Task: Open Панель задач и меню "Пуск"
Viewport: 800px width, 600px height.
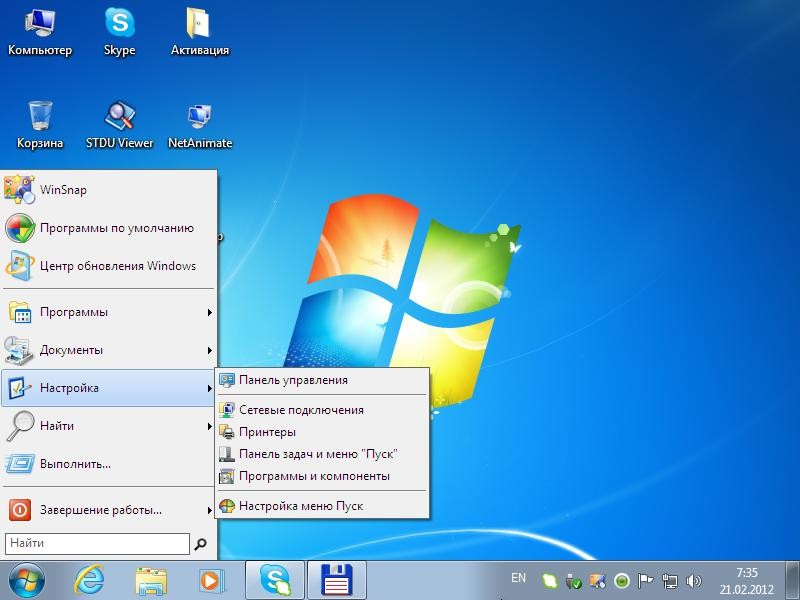Action: coord(322,454)
